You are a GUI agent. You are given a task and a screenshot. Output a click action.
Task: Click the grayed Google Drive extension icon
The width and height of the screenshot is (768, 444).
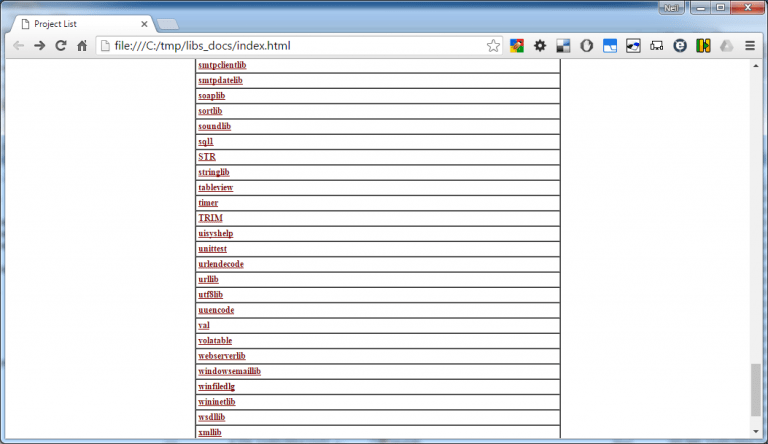726,46
